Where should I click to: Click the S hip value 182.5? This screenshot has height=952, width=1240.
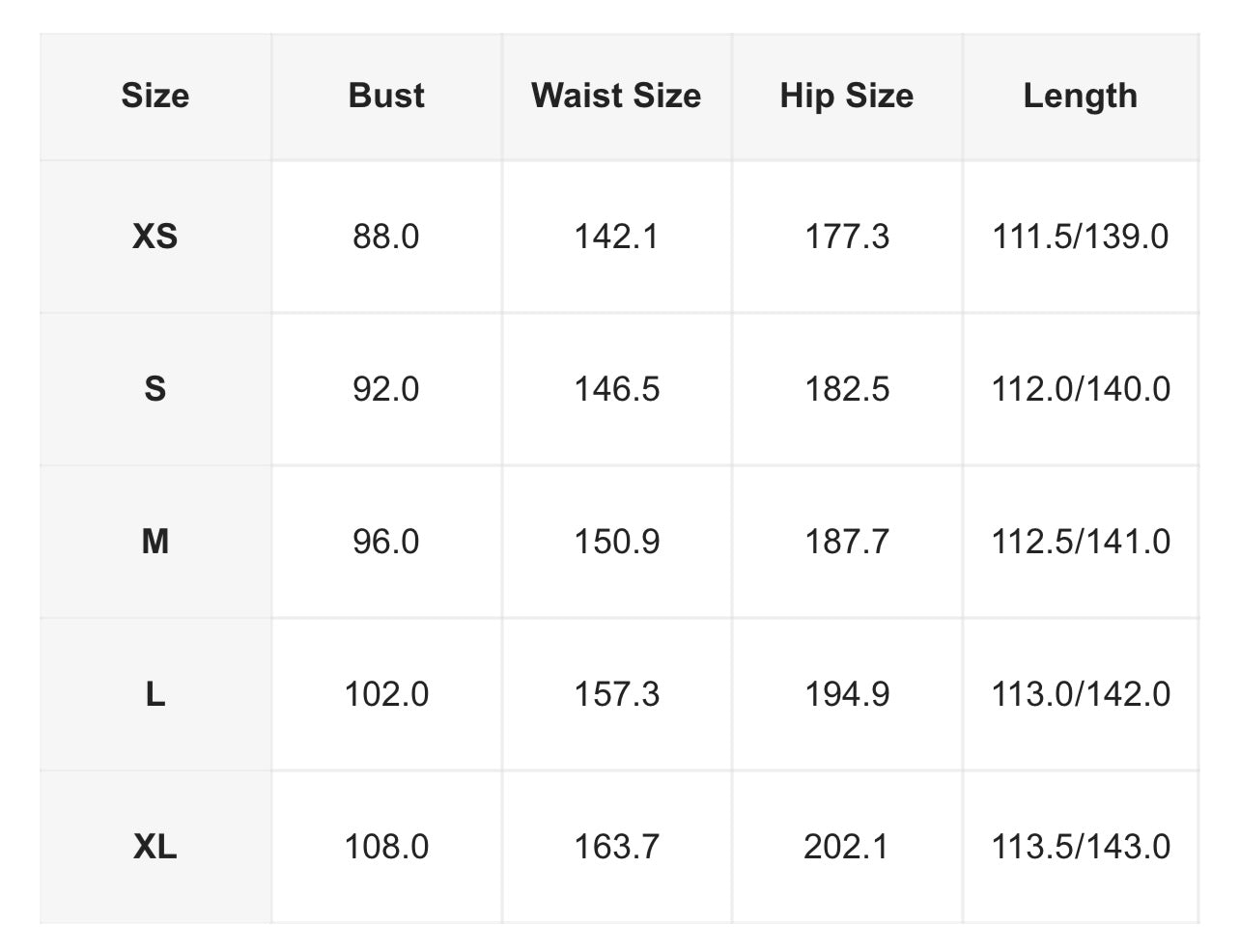[847, 389]
